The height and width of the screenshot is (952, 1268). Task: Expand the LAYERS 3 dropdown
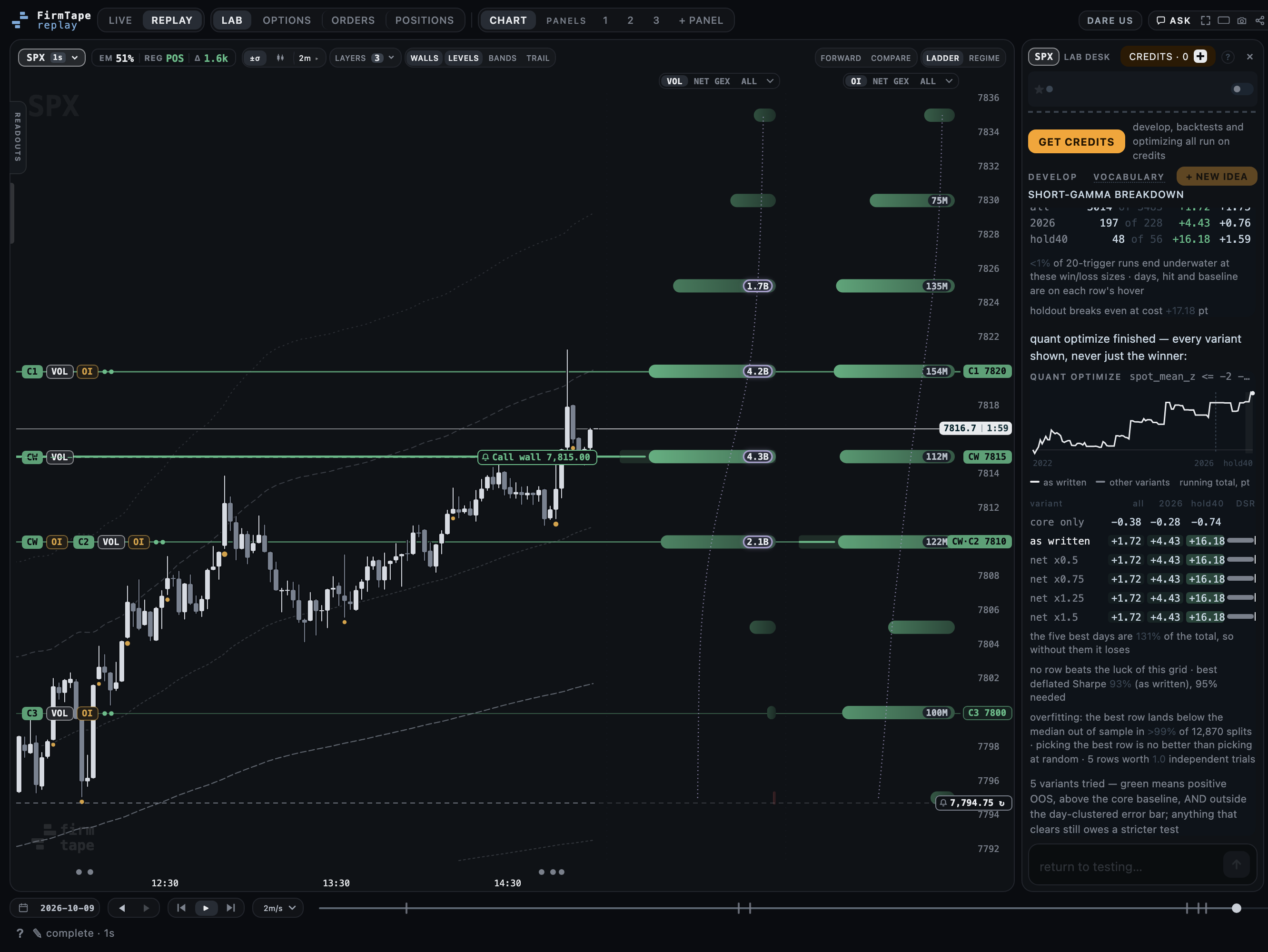click(x=365, y=58)
